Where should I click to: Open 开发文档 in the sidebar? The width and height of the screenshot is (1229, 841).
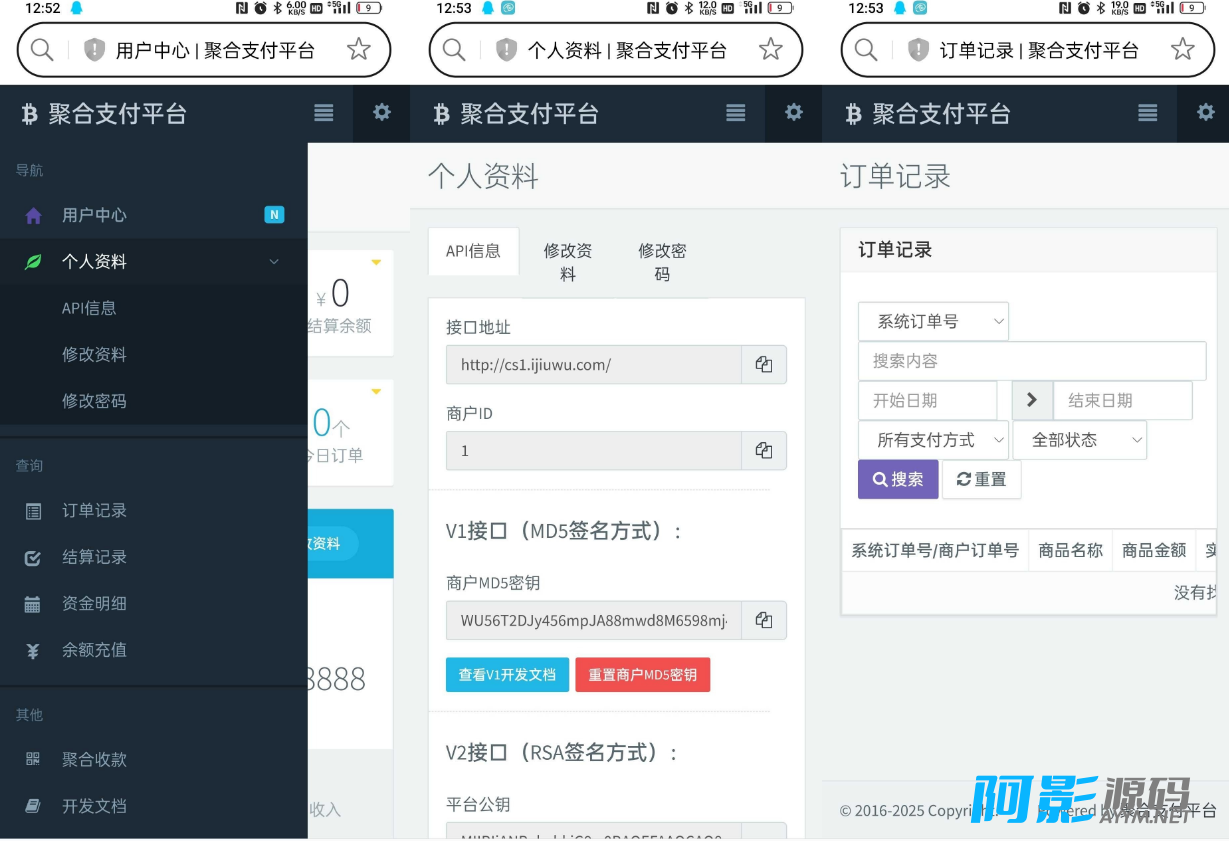point(94,806)
